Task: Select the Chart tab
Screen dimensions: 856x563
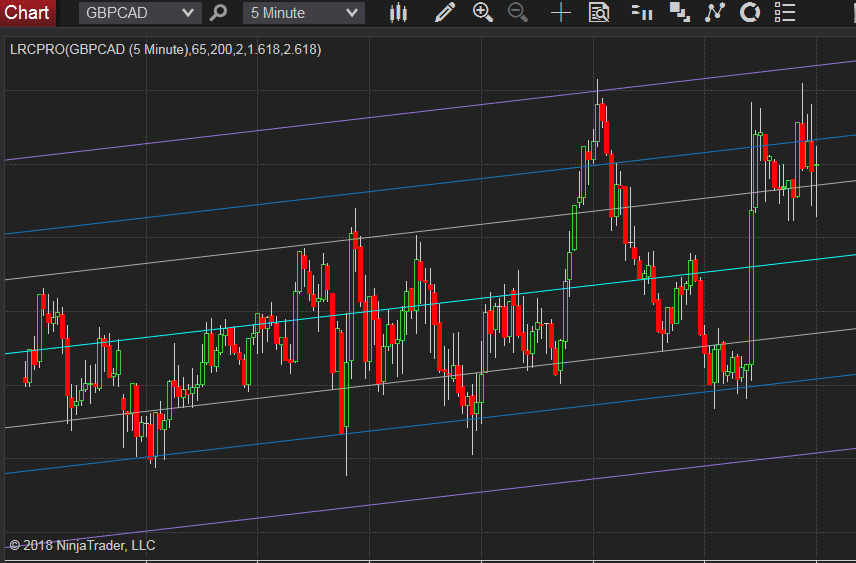Action: point(27,13)
